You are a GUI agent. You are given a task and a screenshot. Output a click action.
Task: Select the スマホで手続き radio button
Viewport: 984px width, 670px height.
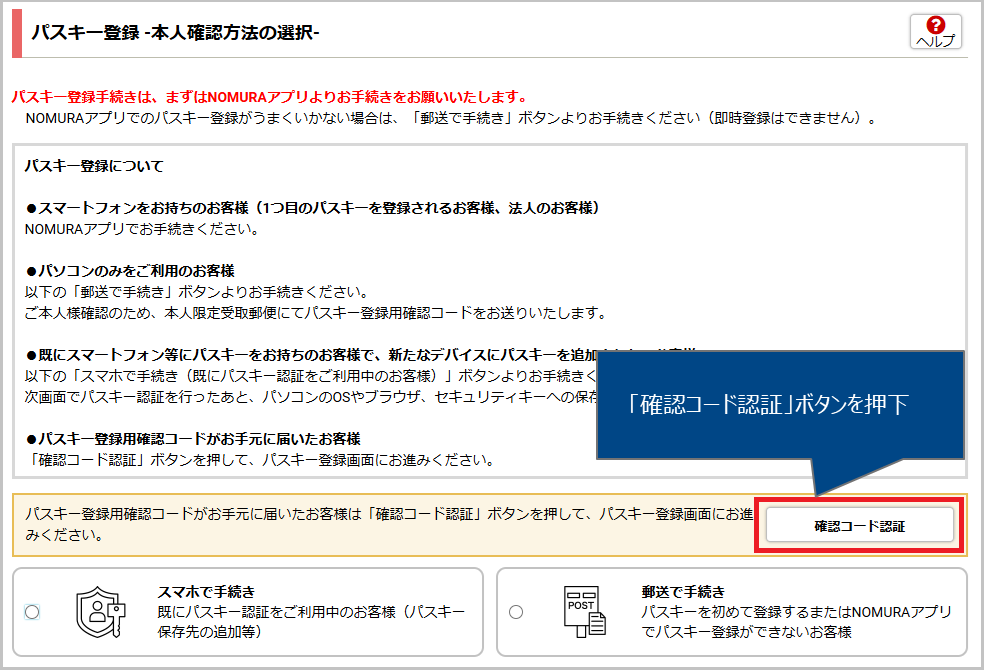[32, 612]
